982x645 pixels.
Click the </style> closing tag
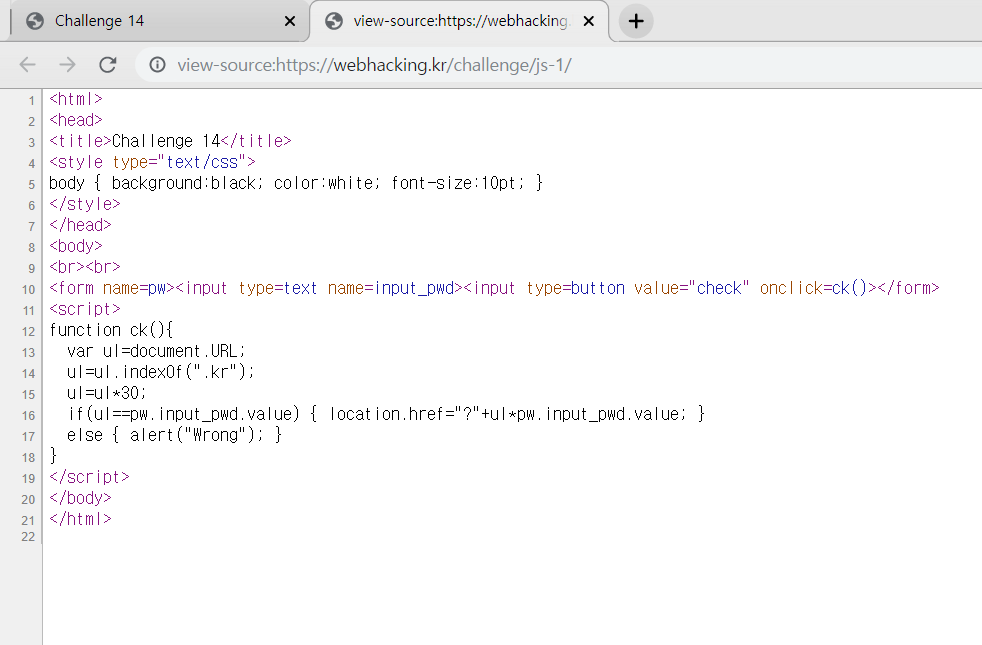point(85,204)
